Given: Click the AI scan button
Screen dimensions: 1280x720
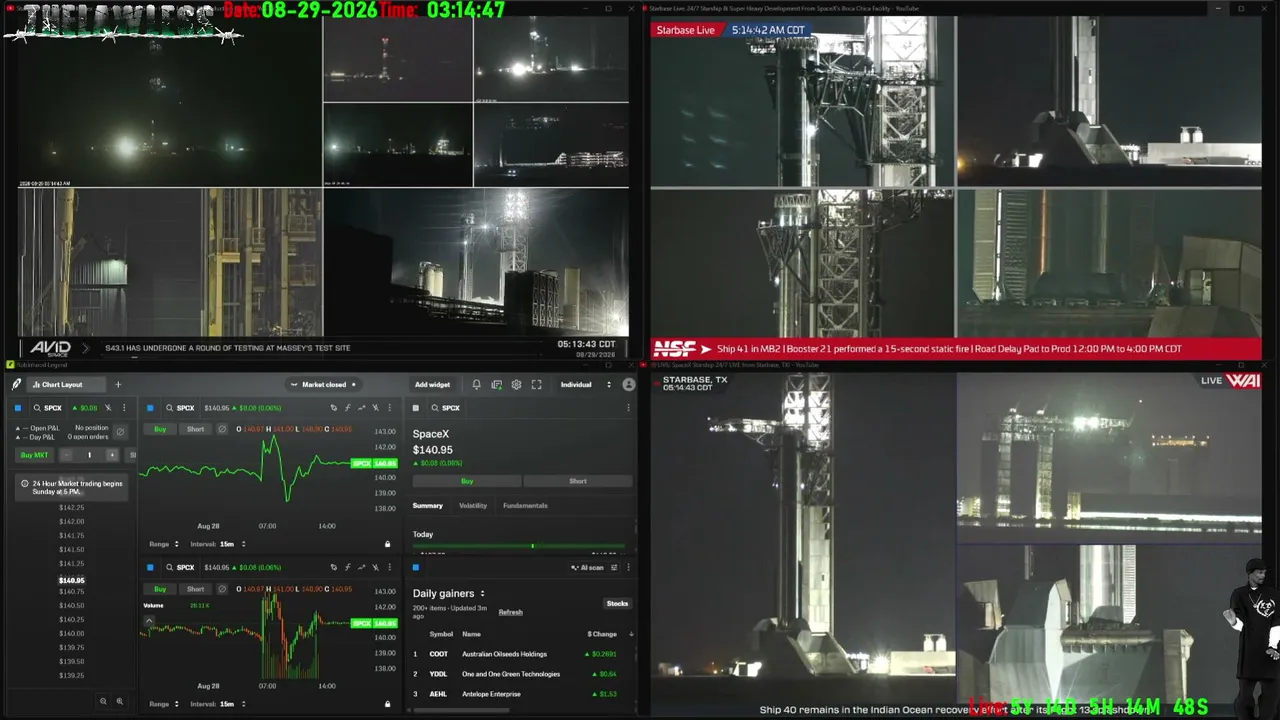Looking at the screenshot, I should [588, 568].
